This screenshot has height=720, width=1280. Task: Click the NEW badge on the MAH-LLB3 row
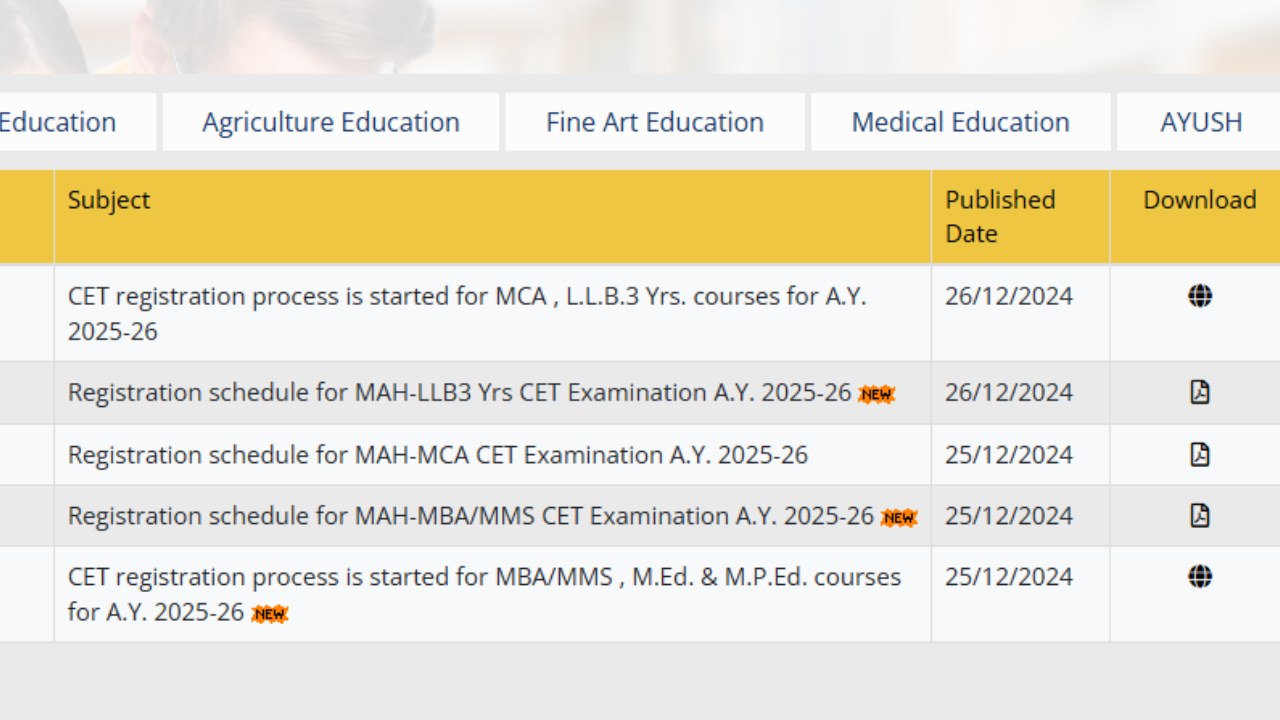click(x=876, y=394)
